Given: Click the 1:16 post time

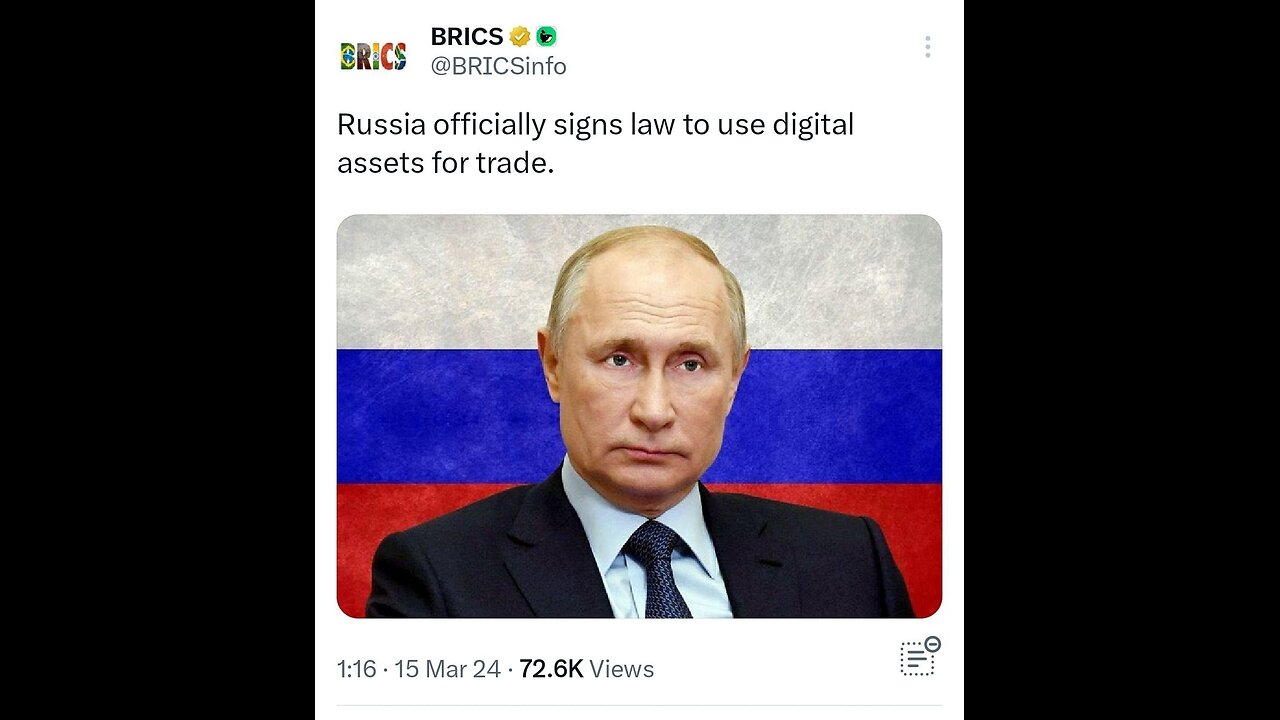Looking at the screenshot, I should 356,669.
